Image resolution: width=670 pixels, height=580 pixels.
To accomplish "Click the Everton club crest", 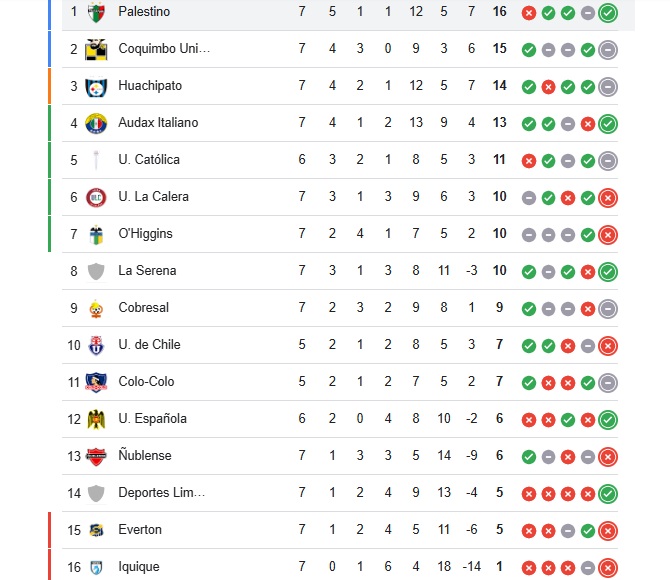I will point(96,530).
